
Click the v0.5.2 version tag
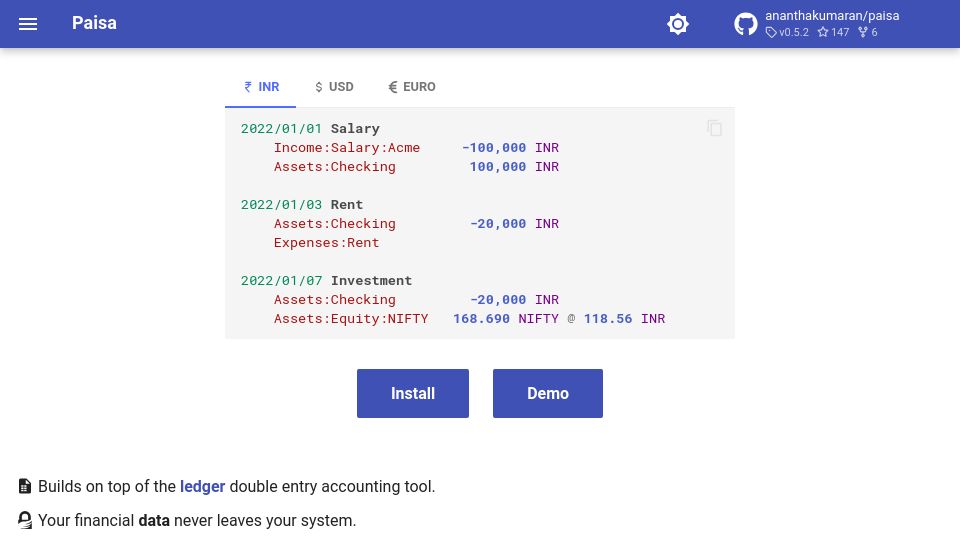click(x=787, y=32)
